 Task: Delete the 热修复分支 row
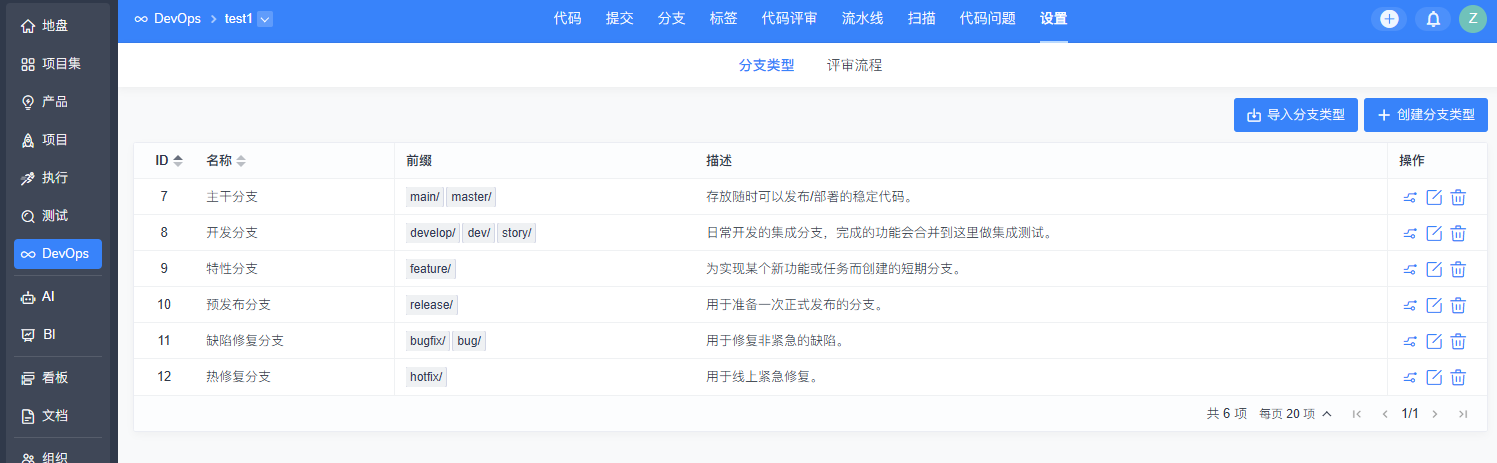click(1458, 377)
